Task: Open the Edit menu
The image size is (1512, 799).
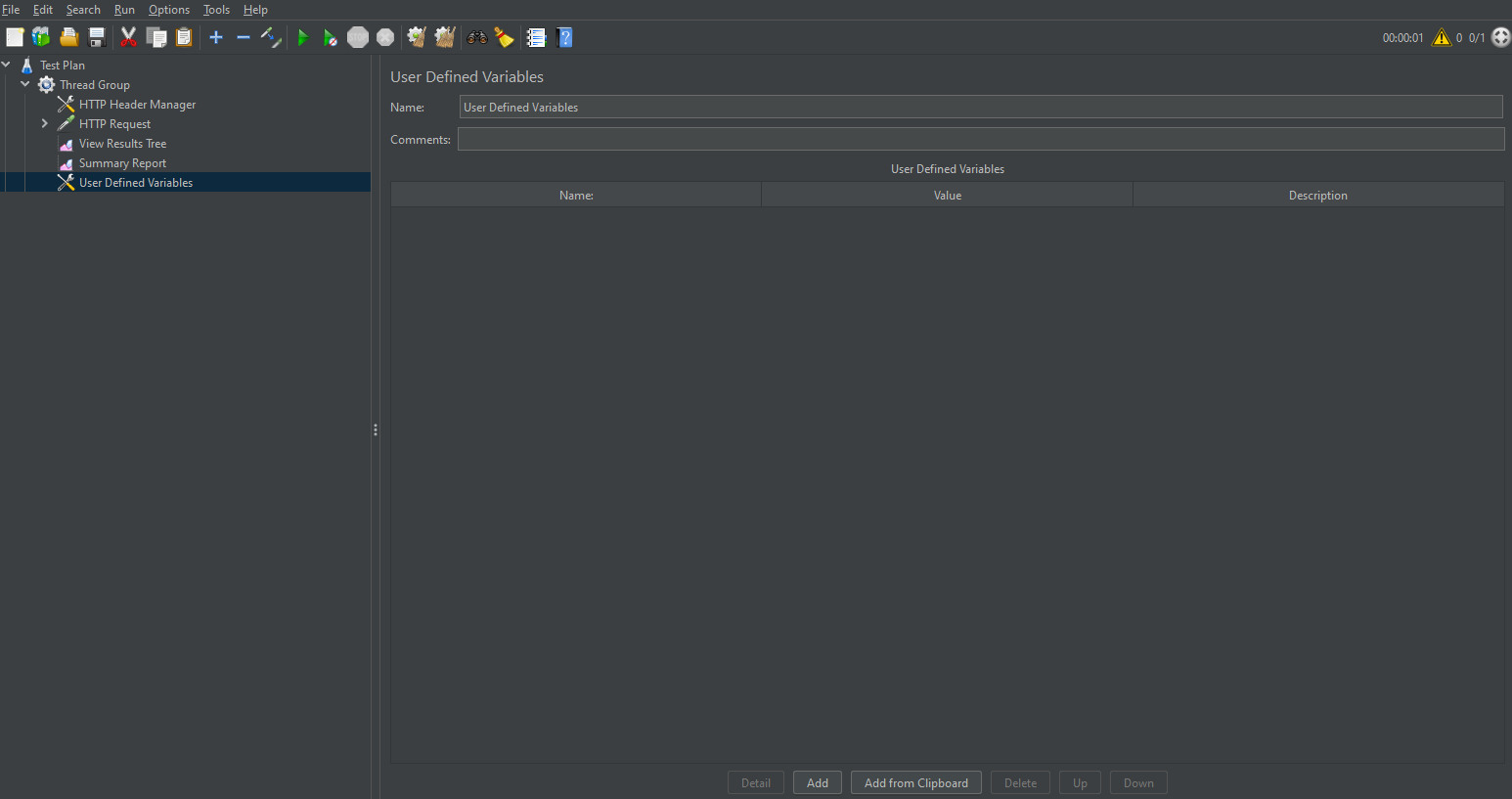Action: 43,10
